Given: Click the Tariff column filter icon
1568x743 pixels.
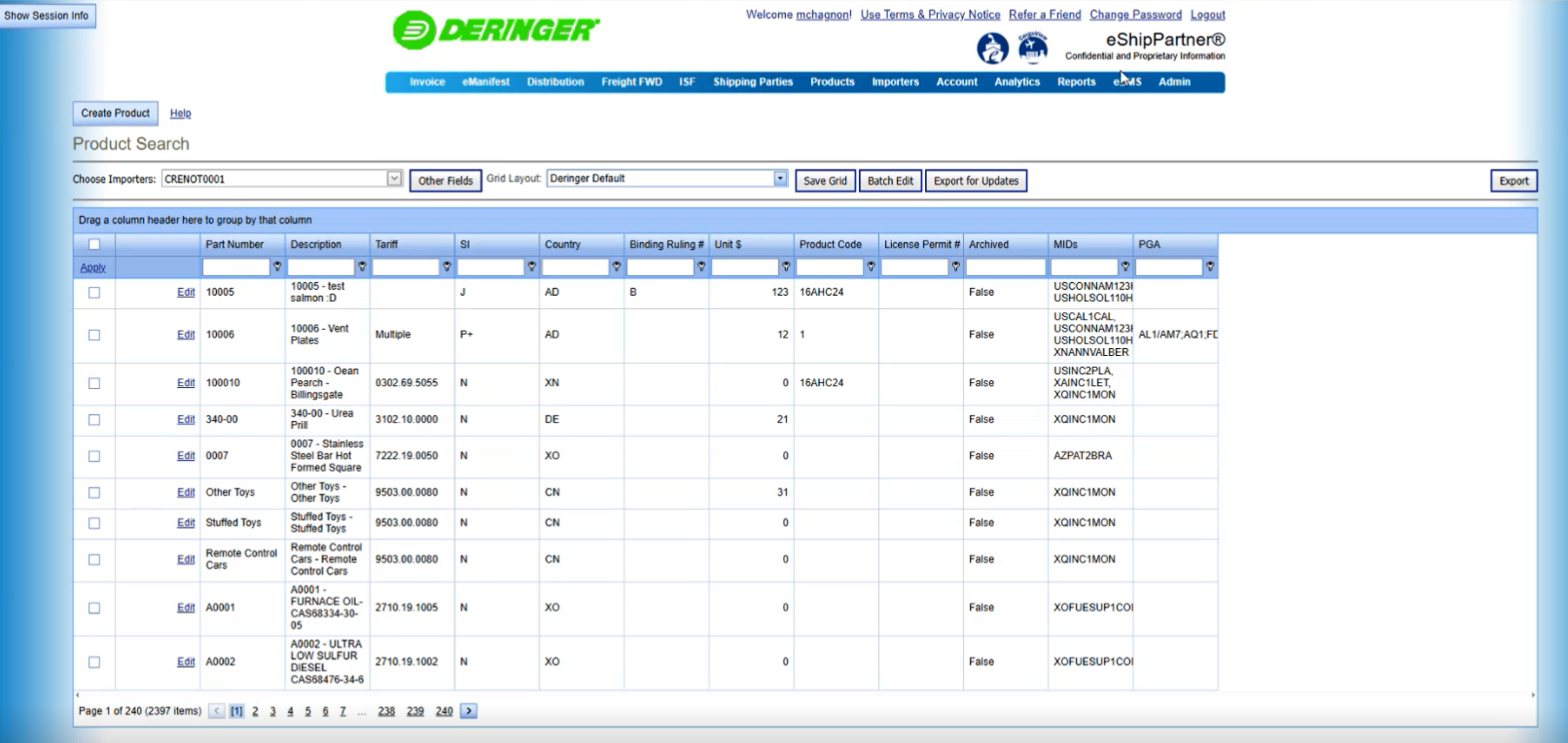Looking at the screenshot, I should [446, 266].
